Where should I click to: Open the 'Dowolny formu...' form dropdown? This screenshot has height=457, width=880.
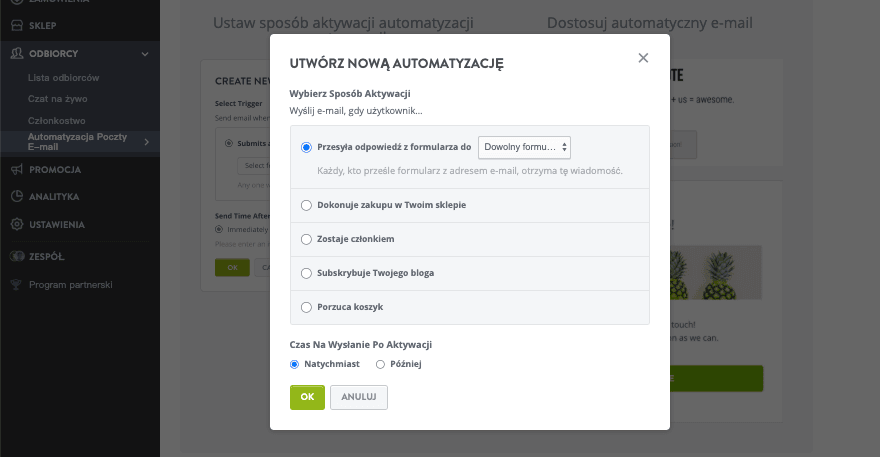coord(524,147)
